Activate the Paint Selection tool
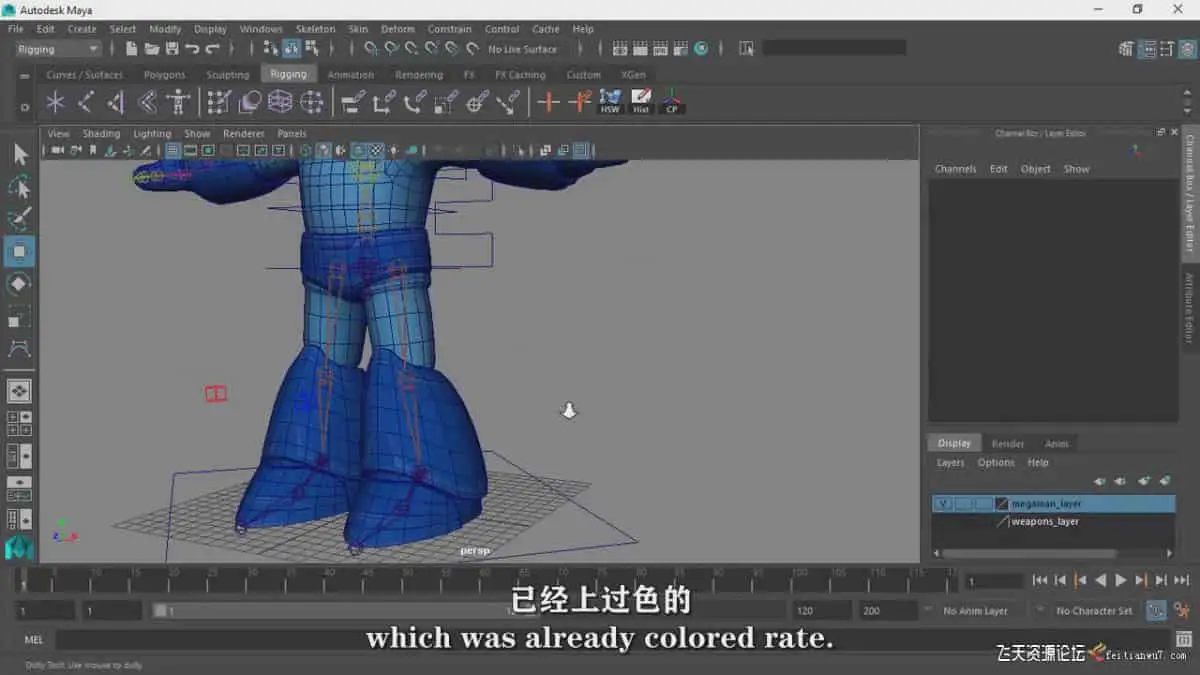1200x675 pixels. 20,219
